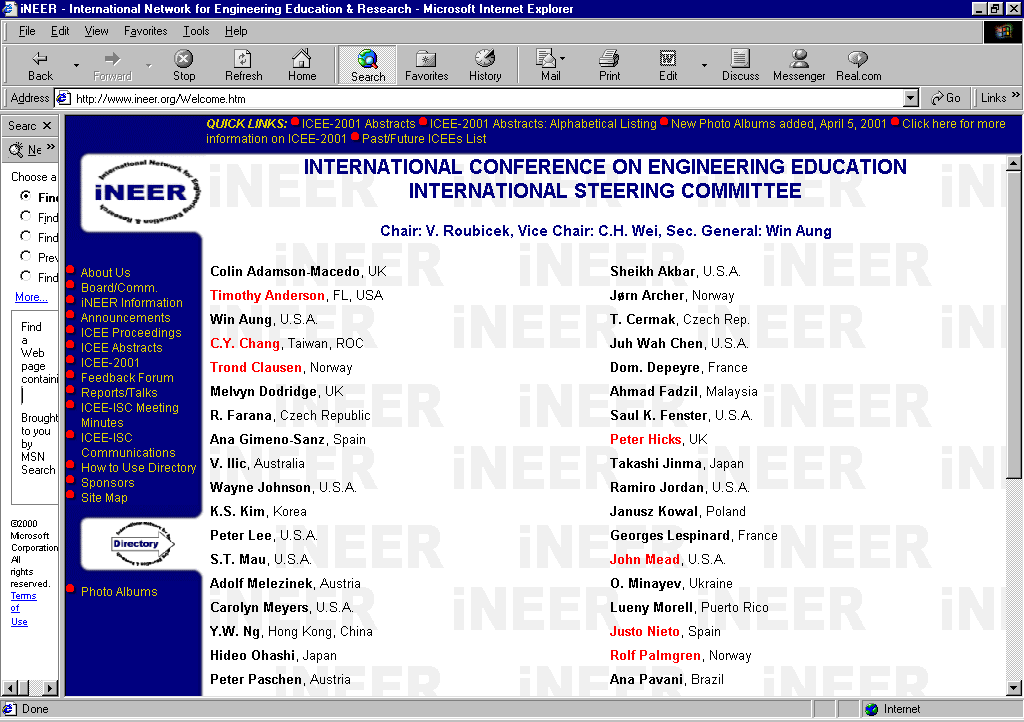The image size is (1024, 722).
Task: Click the 'More...' link in Search pane
Action: 31,297
